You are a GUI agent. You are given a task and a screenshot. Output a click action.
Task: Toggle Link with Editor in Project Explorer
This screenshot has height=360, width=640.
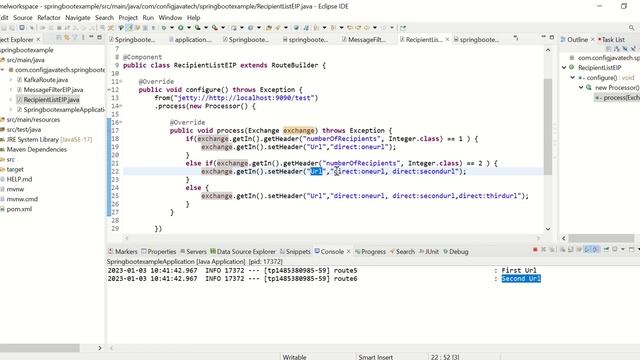67,37
